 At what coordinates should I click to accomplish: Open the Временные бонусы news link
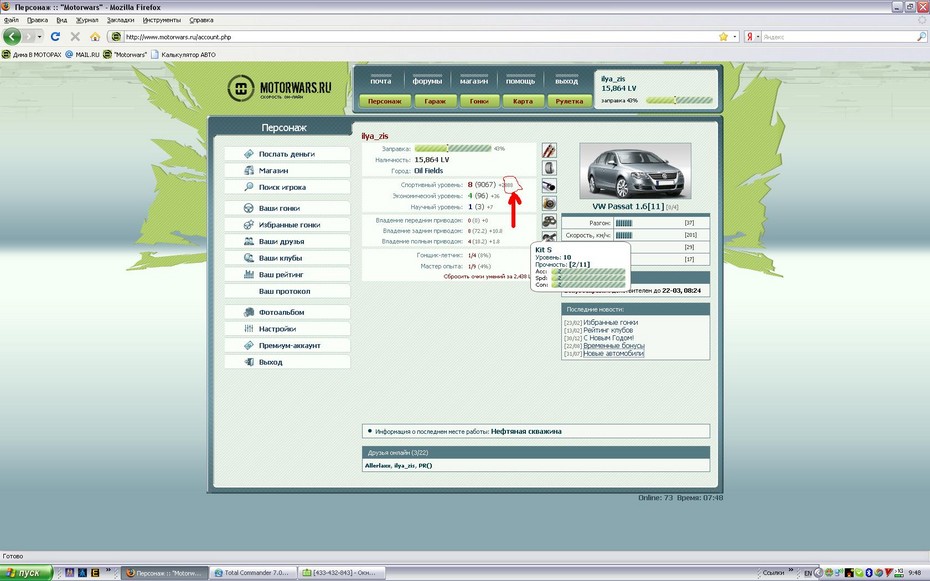(614, 346)
